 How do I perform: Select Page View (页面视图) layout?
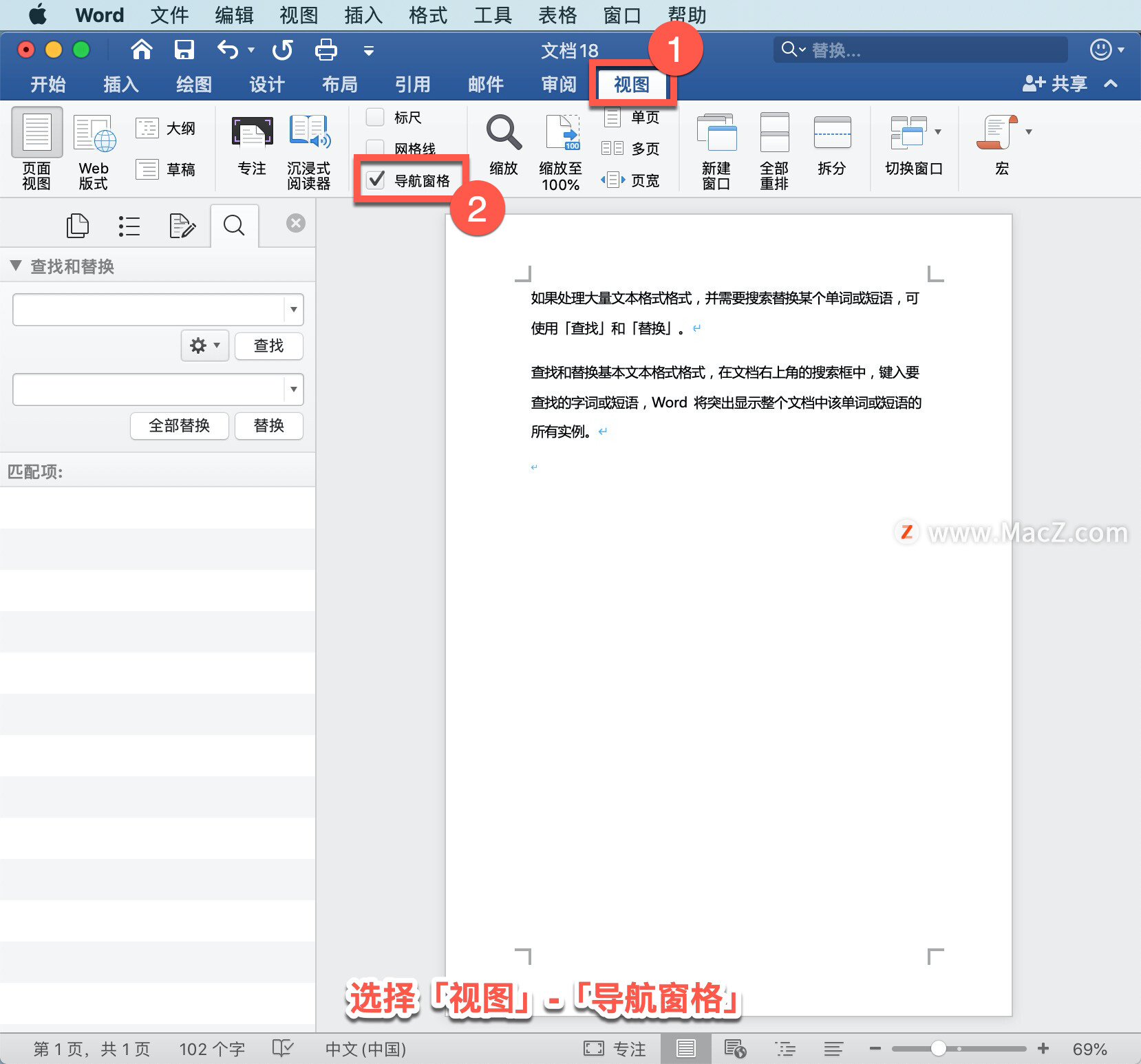coord(36,149)
